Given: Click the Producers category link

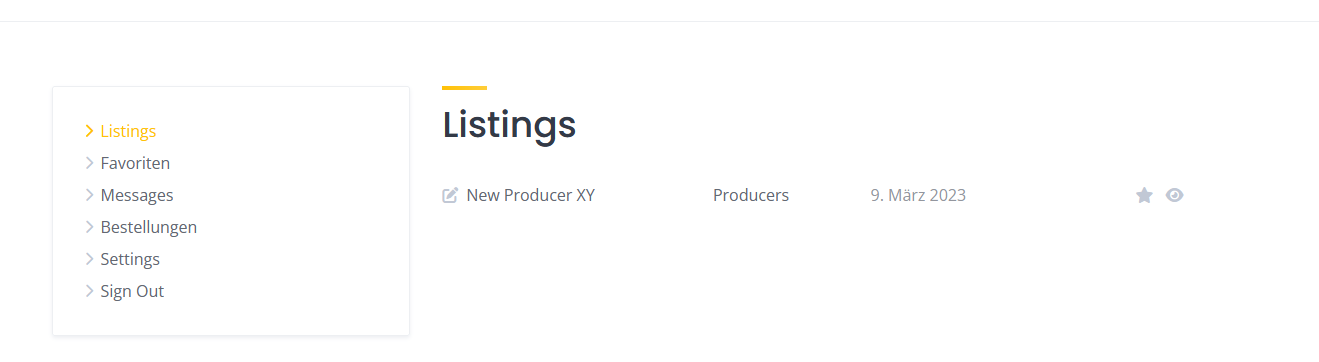Looking at the screenshot, I should click(751, 195).
